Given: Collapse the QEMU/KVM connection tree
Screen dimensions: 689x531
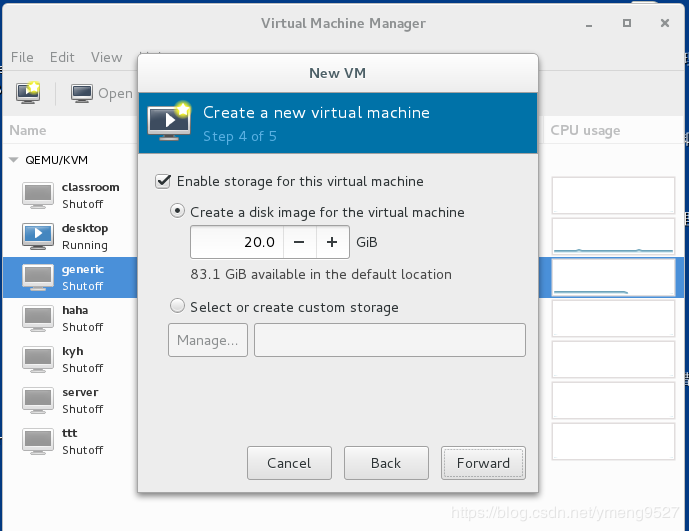Looking at the screenshot, I should pyautogui.click(x=14, y=159).
